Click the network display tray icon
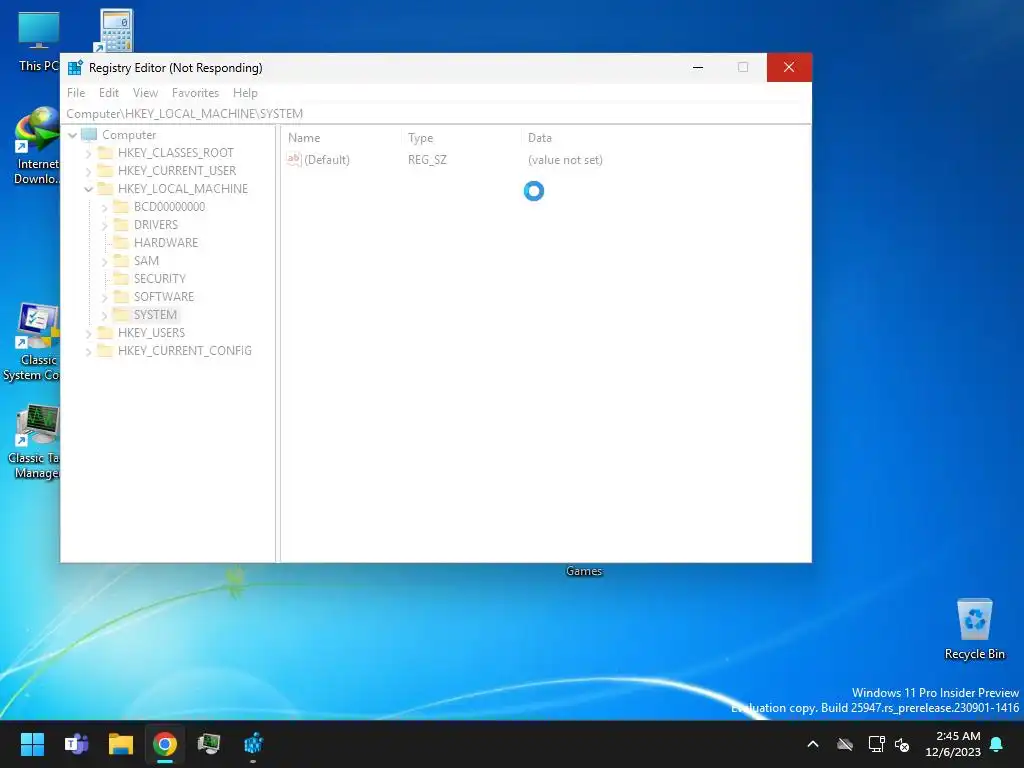The height and width of the screenshot is (768, 1024). click(x=876, y=744)
